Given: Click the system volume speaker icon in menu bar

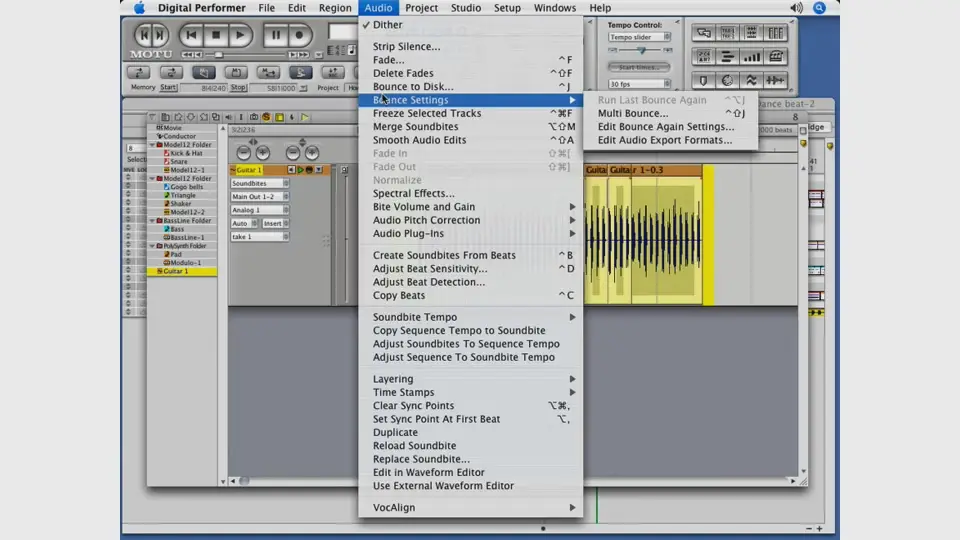Looking at the screenshot, I should coord(796,8).
